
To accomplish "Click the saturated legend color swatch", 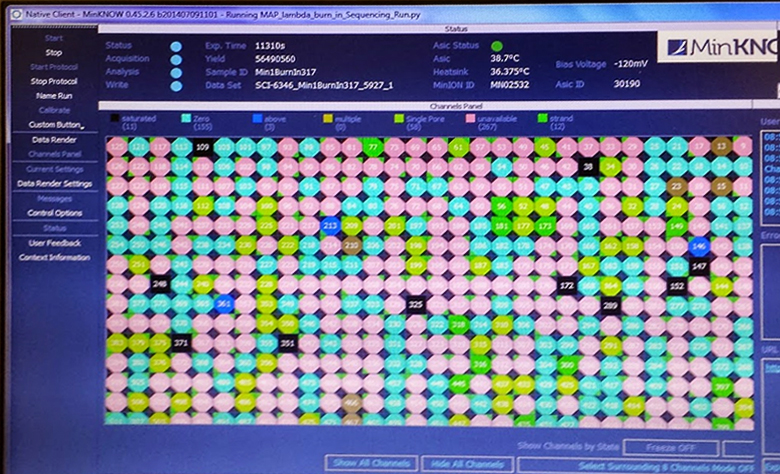I will [x=114, y=119].
